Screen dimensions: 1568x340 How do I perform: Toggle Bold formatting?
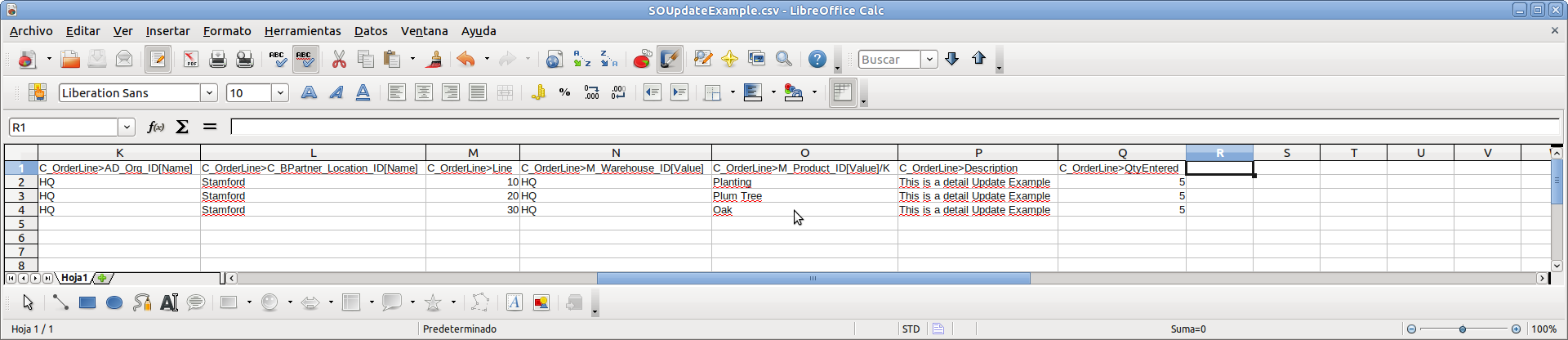pos(309,92)
